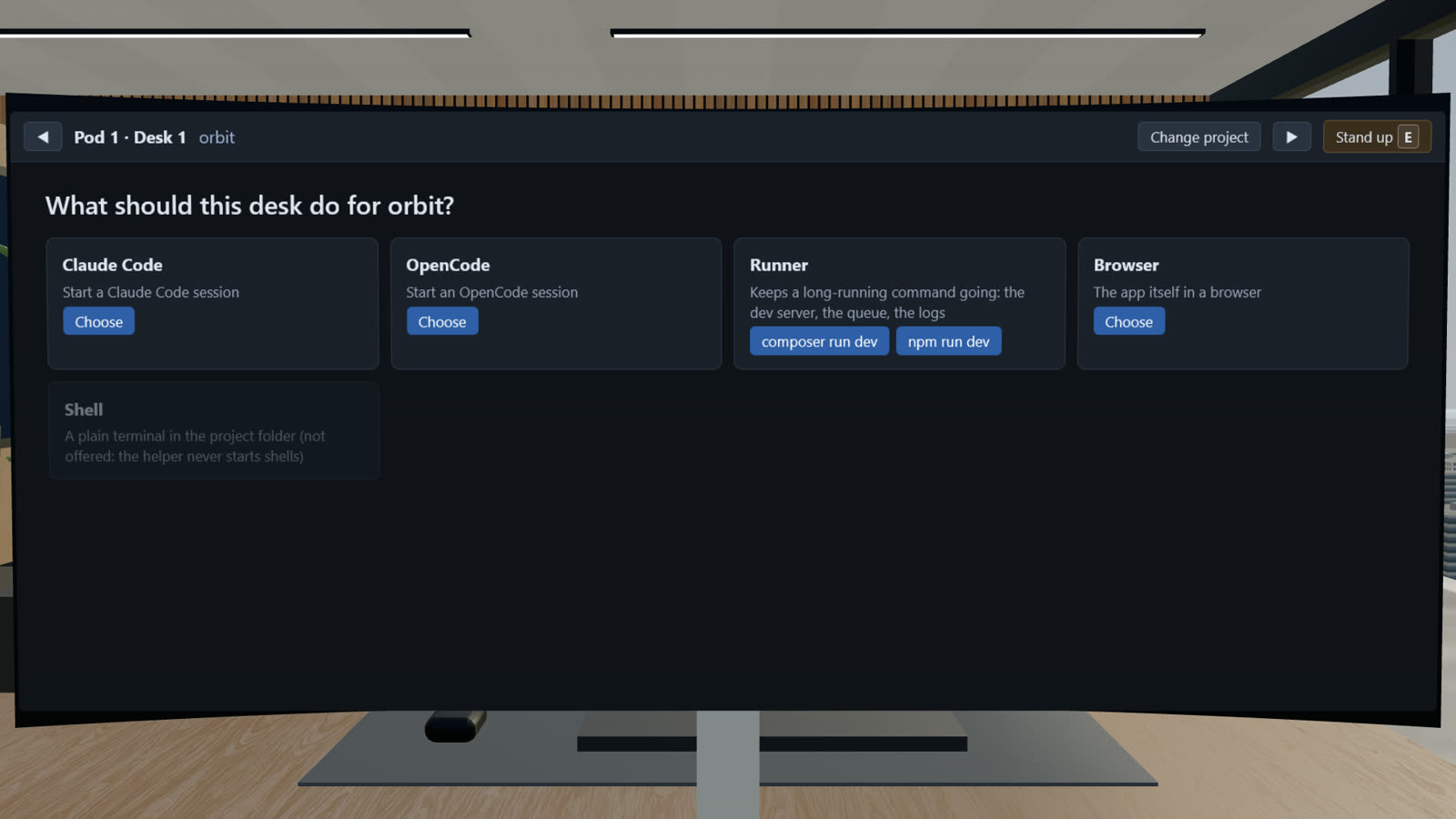
Task: Click the heading 'What should this desk do for orbit?'
Action: 249,206
